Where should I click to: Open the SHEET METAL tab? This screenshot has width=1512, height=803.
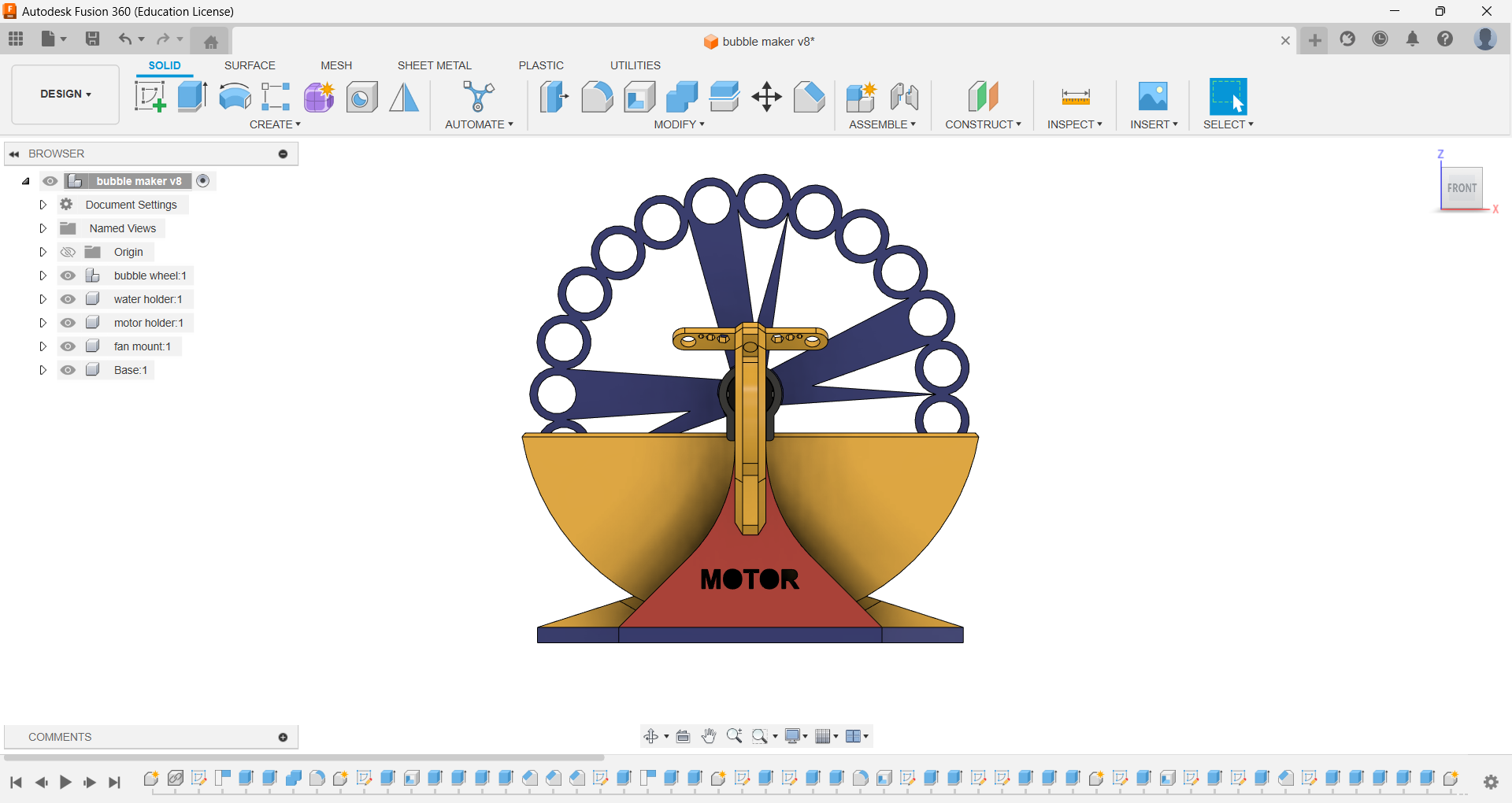point(434,65)
